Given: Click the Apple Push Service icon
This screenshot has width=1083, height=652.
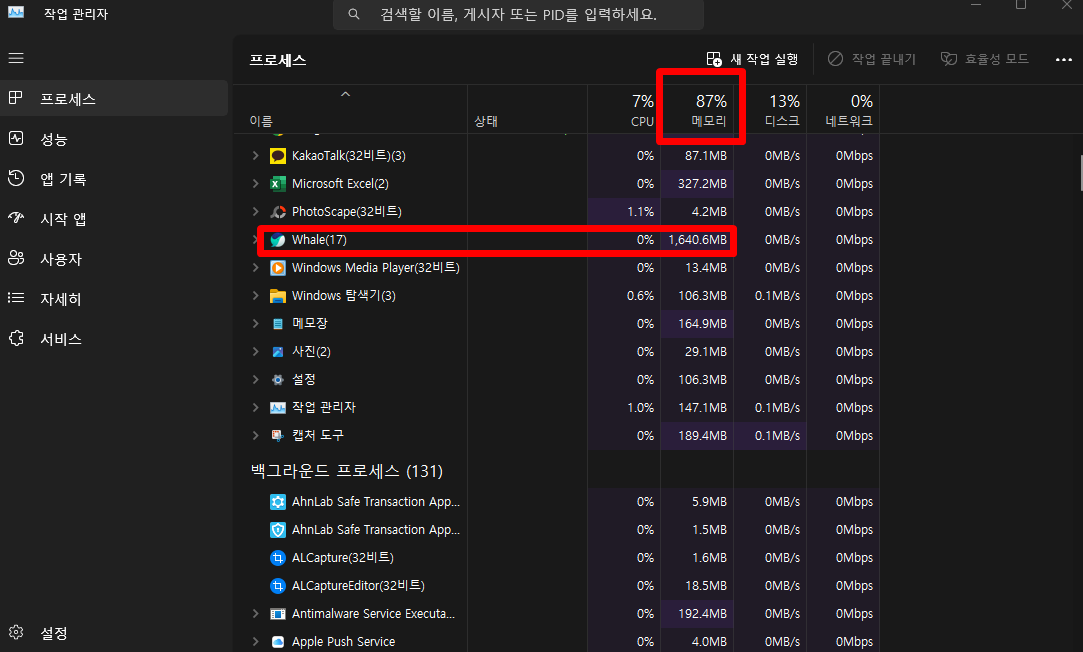Looking at the screenshot, I should 278,642.
